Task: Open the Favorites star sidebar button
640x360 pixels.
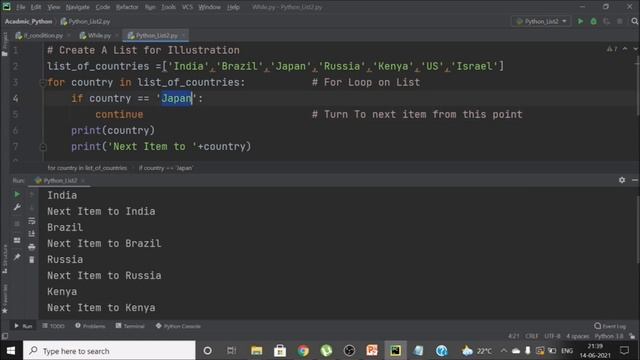Action: click(x=4, y=299)
